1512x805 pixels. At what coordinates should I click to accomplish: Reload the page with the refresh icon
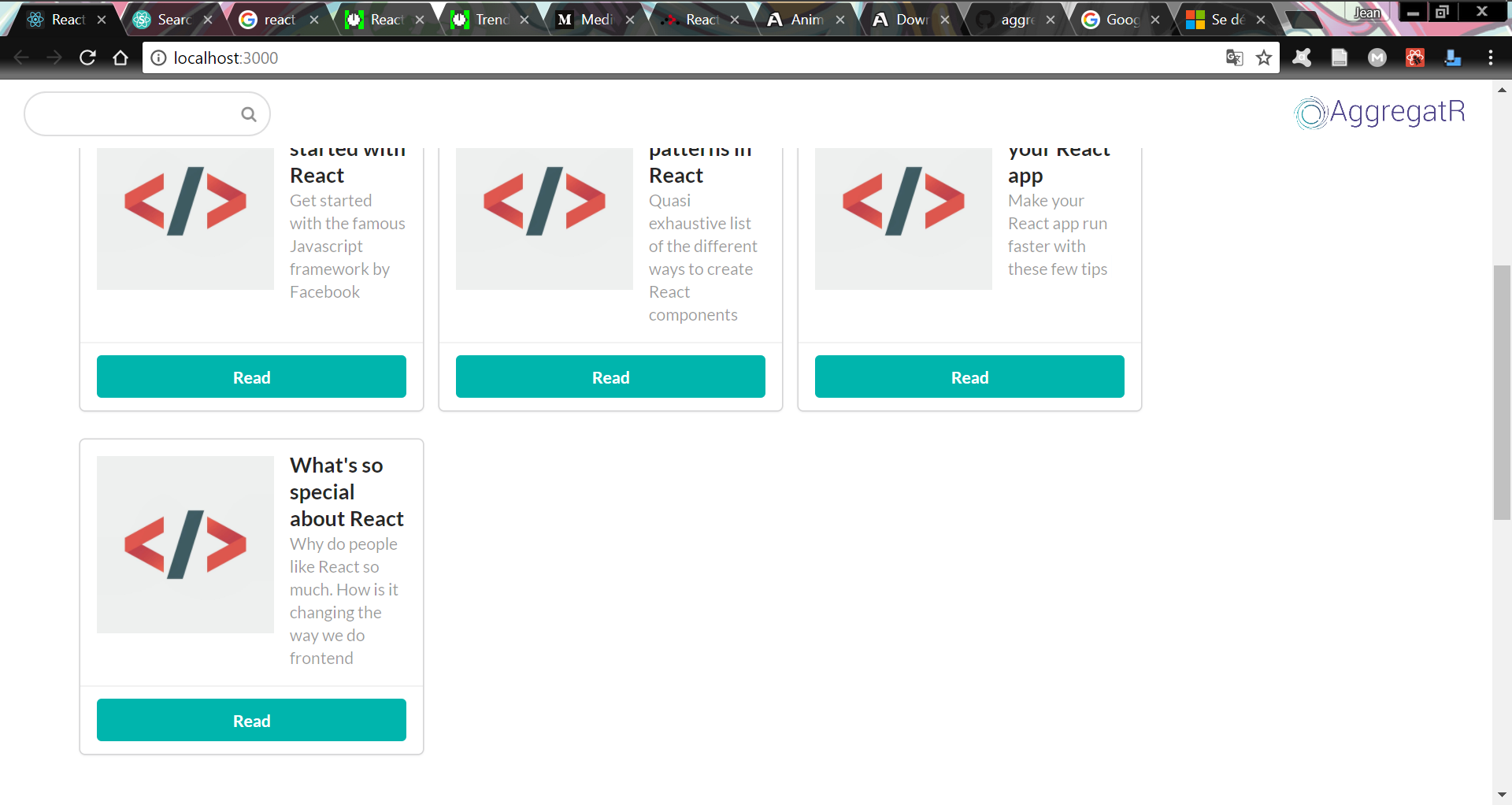[x=87, y=57]
